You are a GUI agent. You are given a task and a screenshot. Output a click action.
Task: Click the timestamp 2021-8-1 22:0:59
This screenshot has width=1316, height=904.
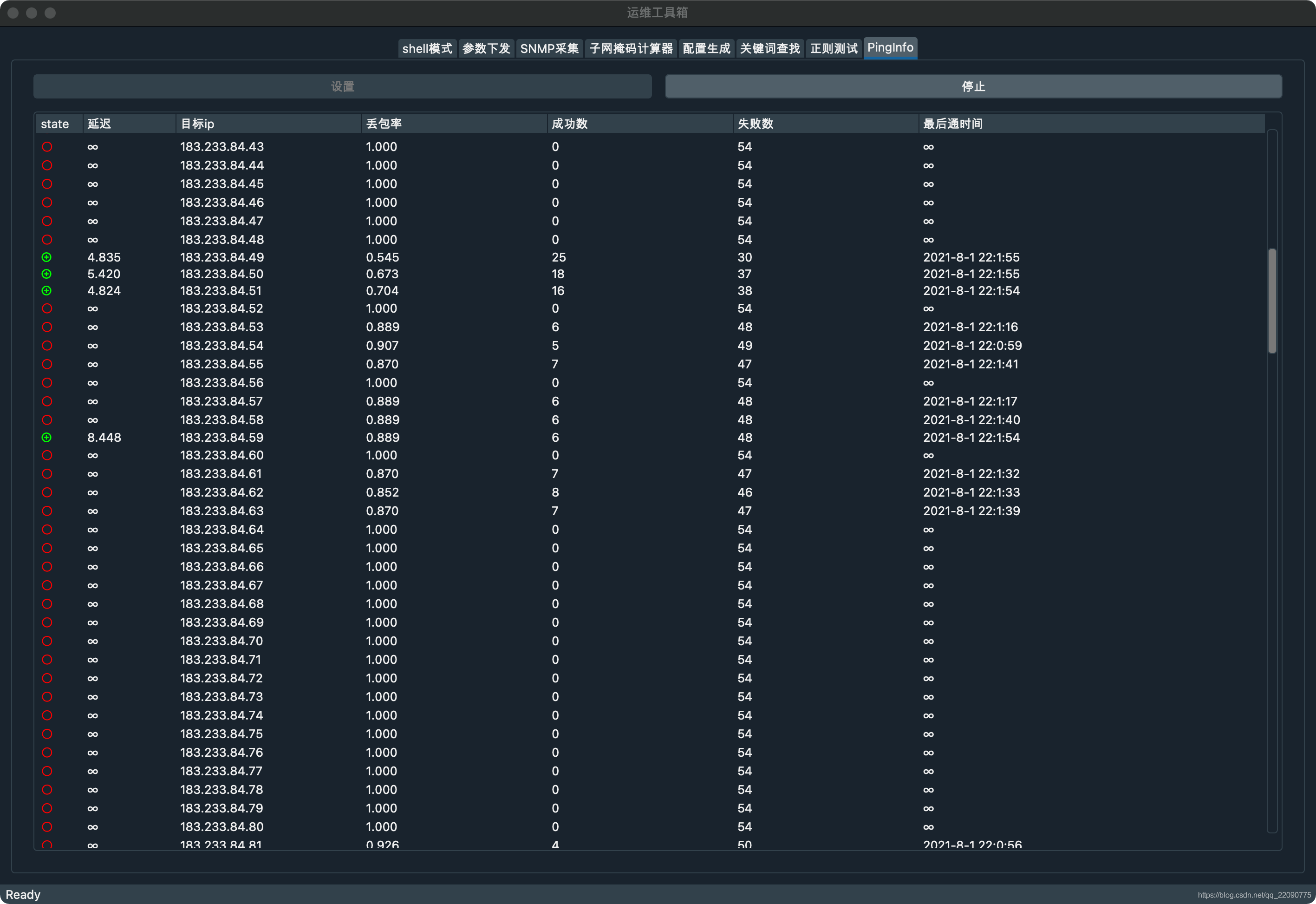click(972, 346)
